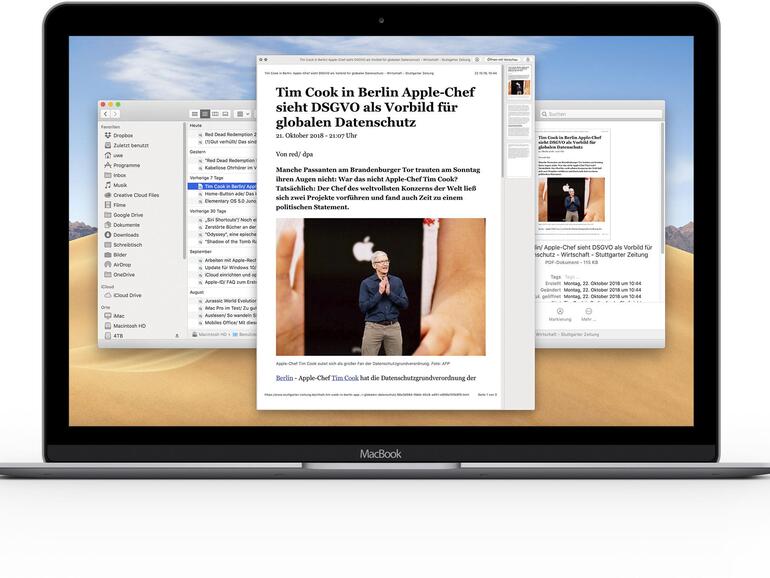Open Dokumente in the Finder sidebar

(x=122, y=225)
